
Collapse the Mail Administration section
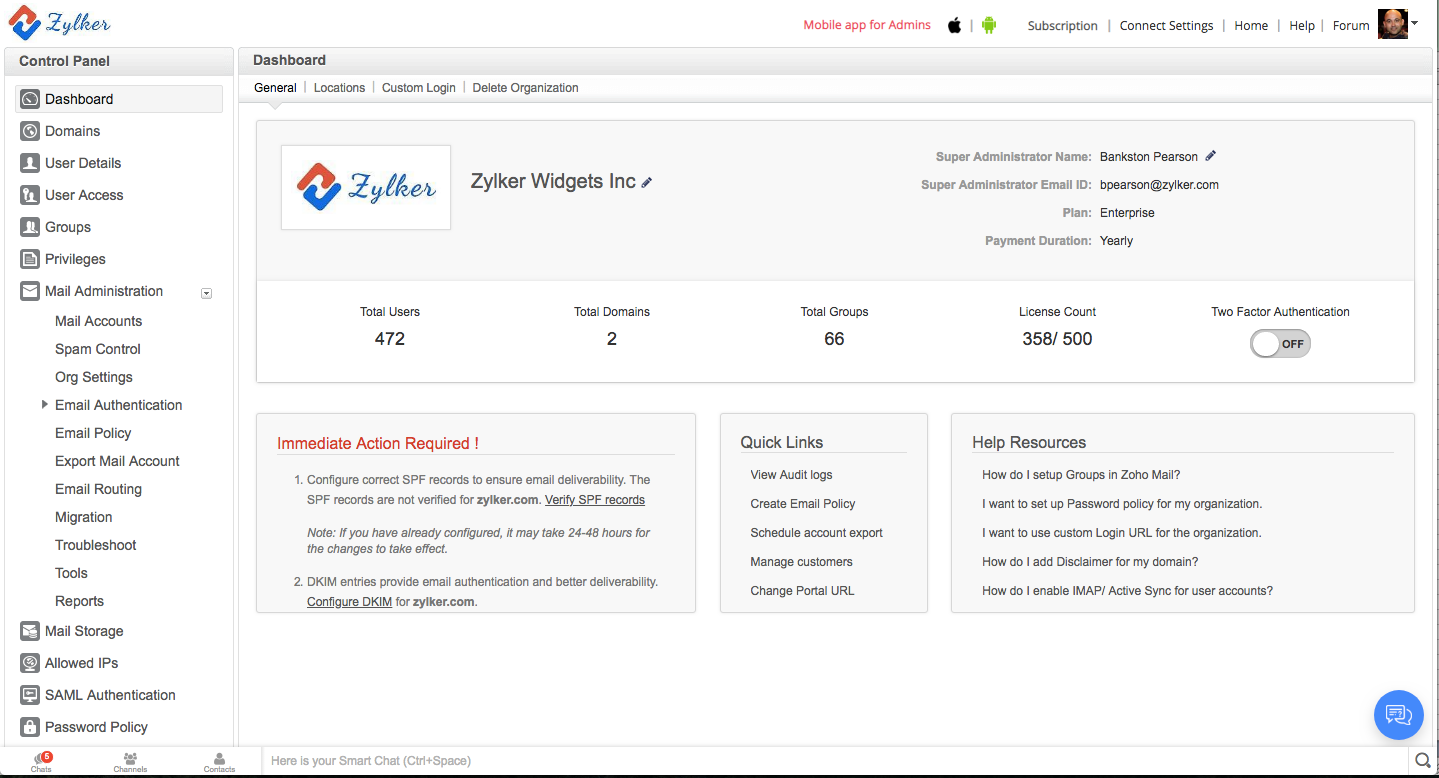206,293
